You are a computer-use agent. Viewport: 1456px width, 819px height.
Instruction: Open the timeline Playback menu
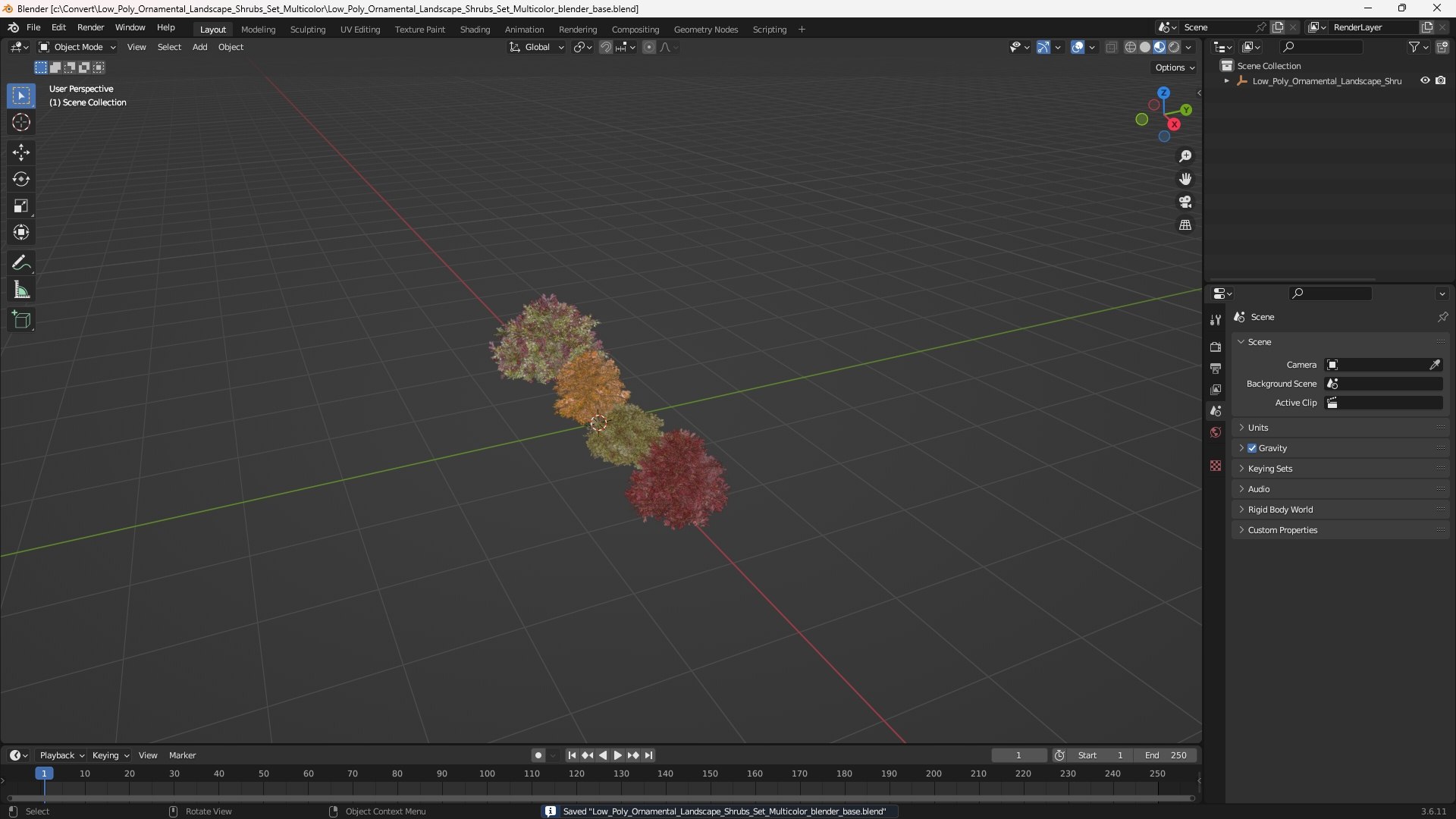[x=62, y=755]
